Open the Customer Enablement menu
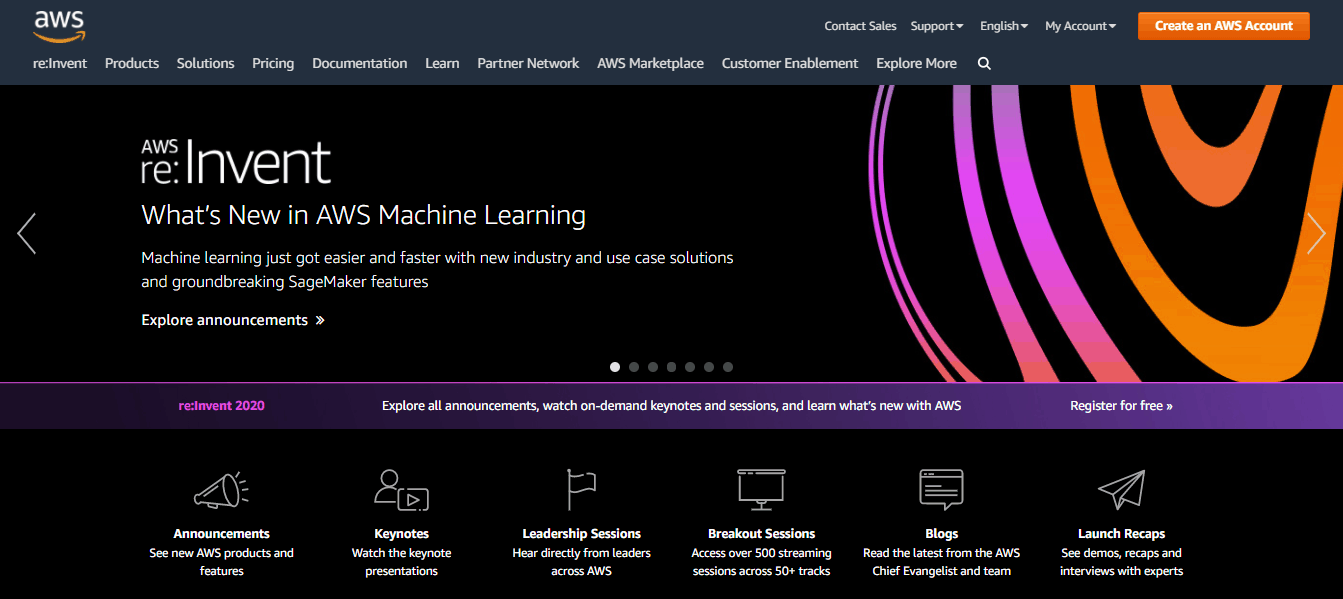The height and width of the screenshot is (599, 1343). click(790, 63)
